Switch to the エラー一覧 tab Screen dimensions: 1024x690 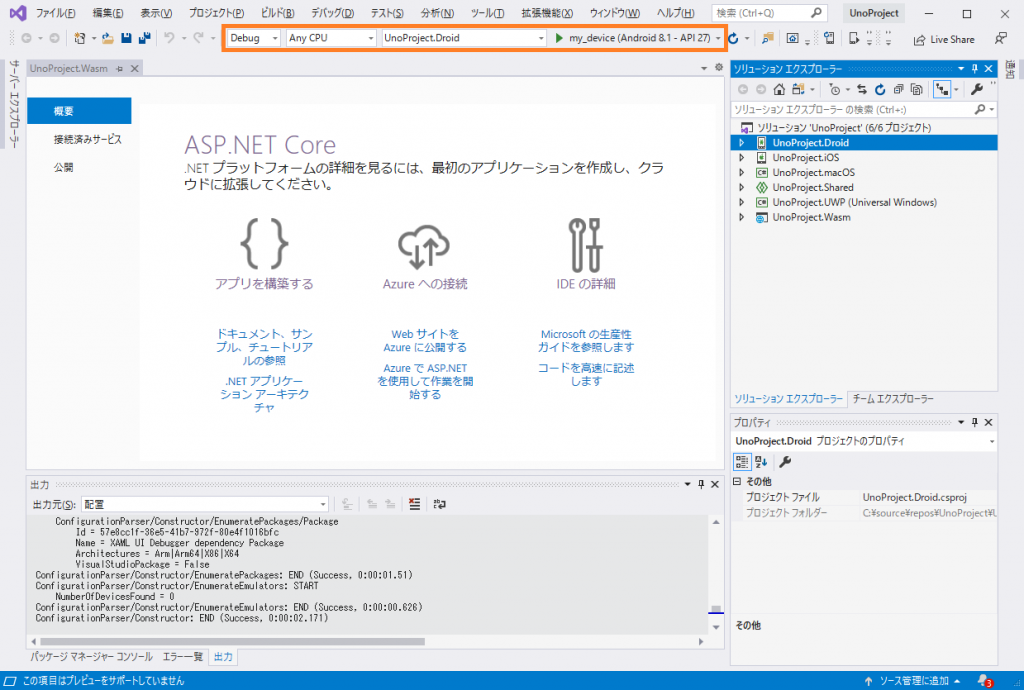coord(184,657)
